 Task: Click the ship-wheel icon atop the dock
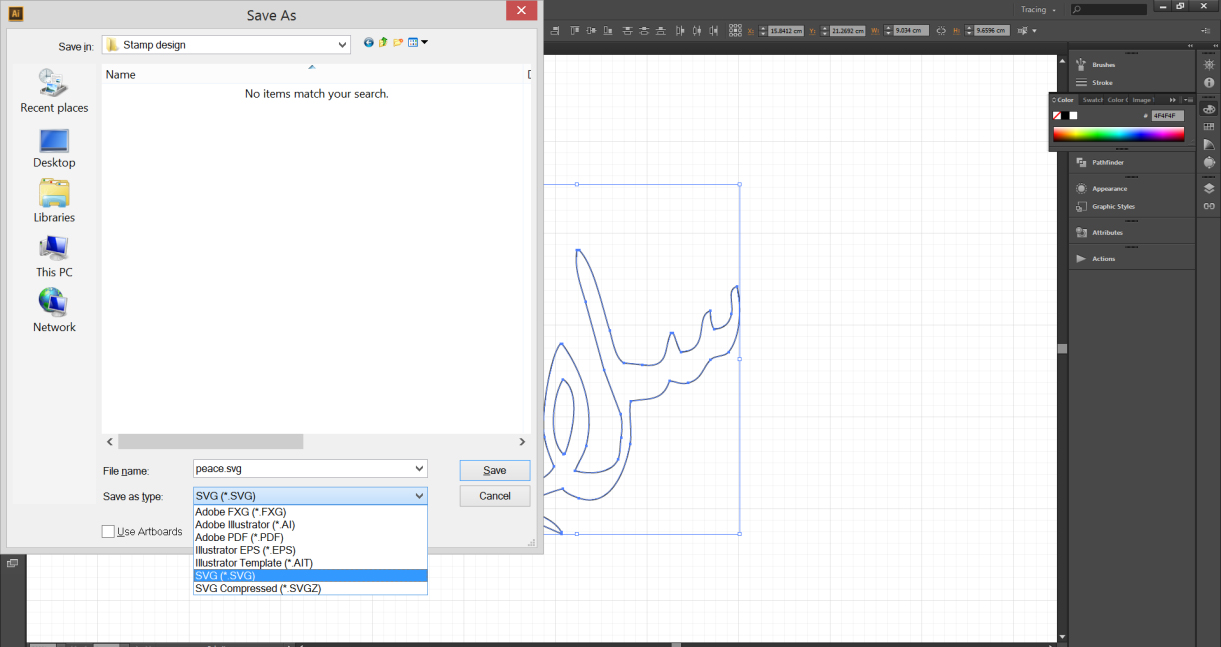[1209, 64]
